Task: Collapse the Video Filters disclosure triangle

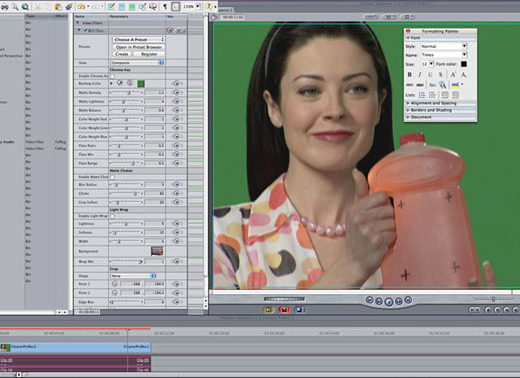Action: point(78,23)
